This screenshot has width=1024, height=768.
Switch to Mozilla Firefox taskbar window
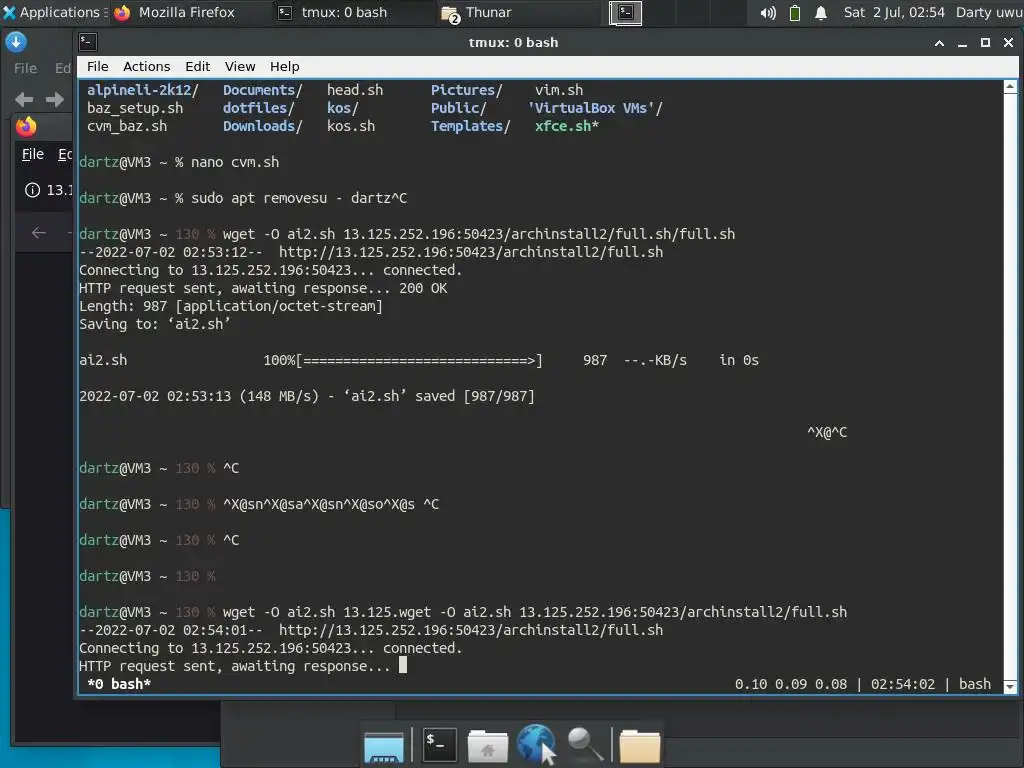176,12
